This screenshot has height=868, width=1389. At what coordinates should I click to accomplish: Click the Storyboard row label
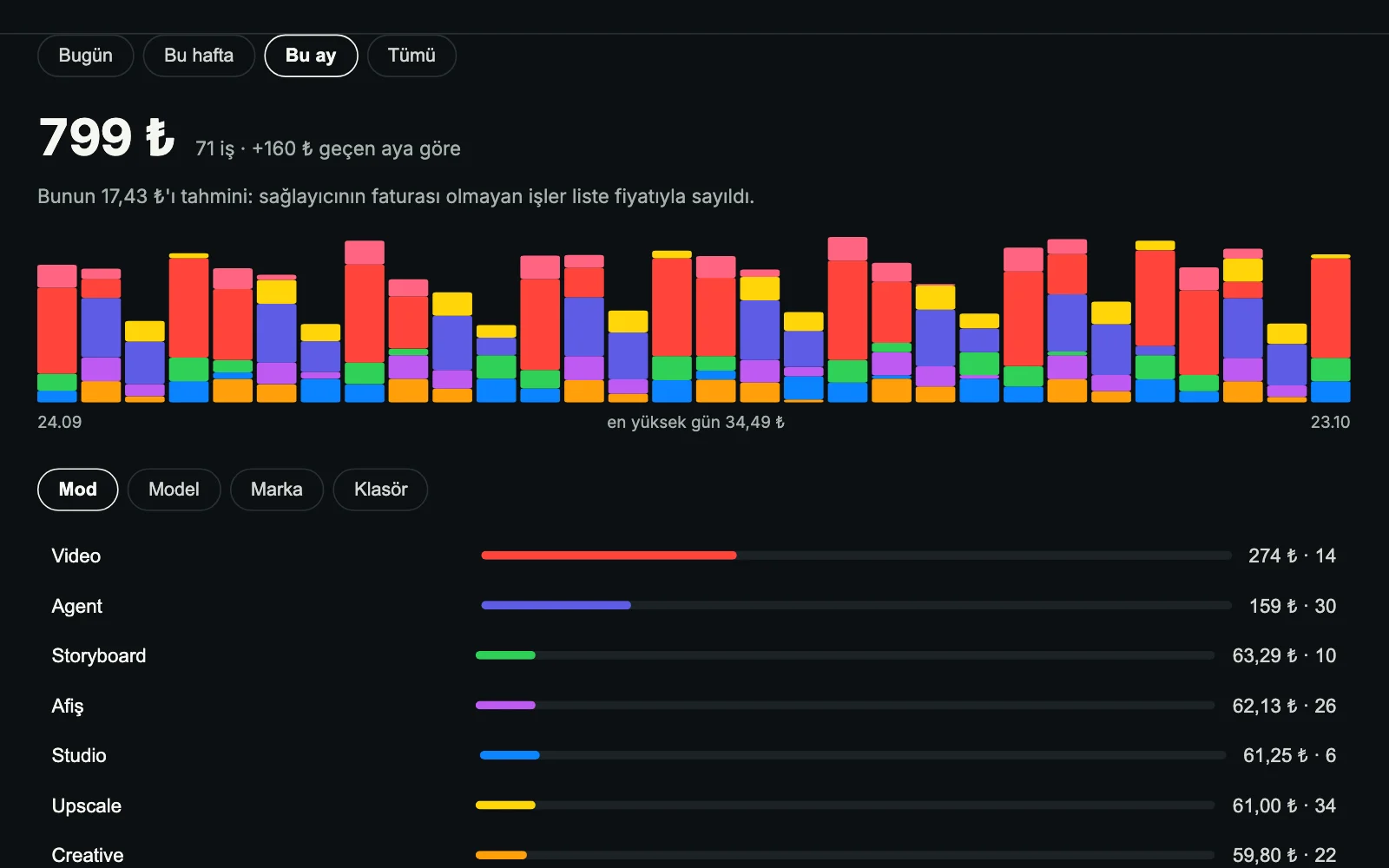(x=99, y=655)
